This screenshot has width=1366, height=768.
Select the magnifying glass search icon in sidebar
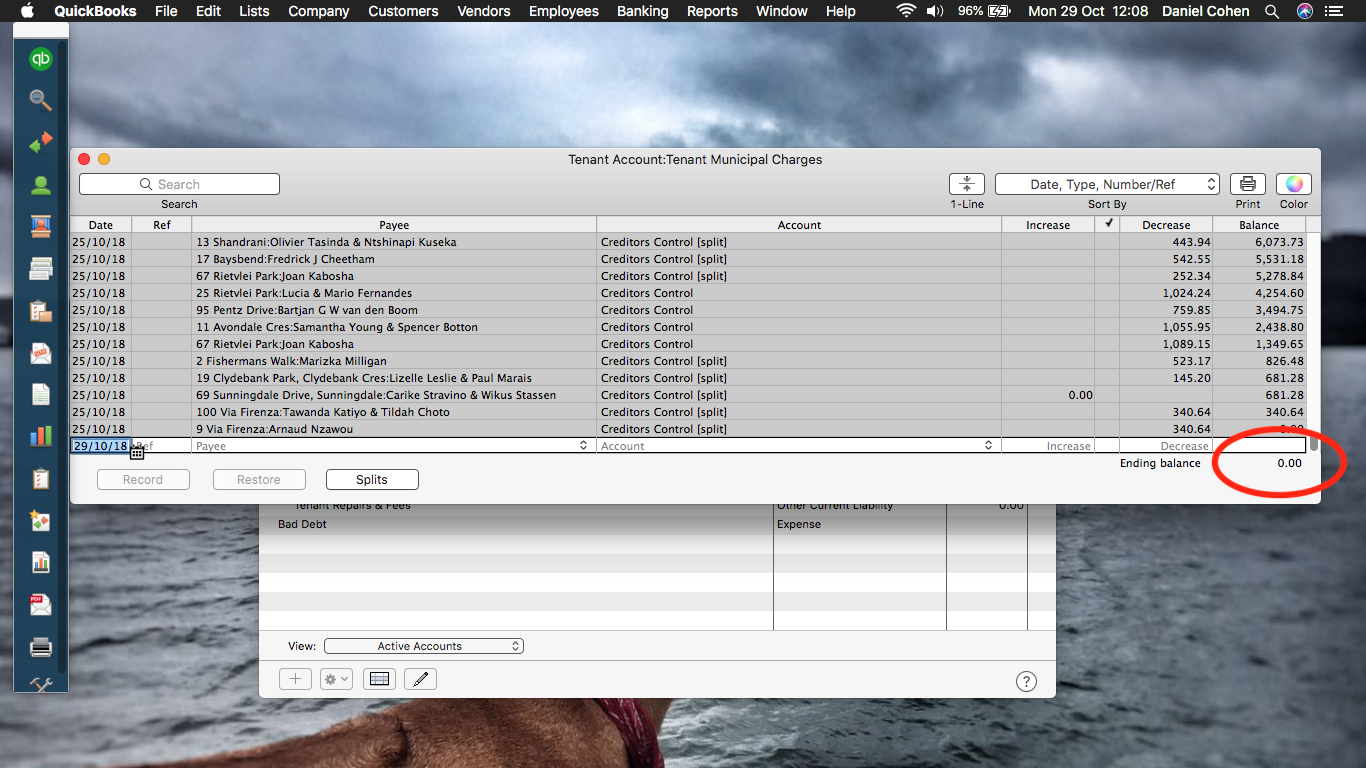point(40,100)
